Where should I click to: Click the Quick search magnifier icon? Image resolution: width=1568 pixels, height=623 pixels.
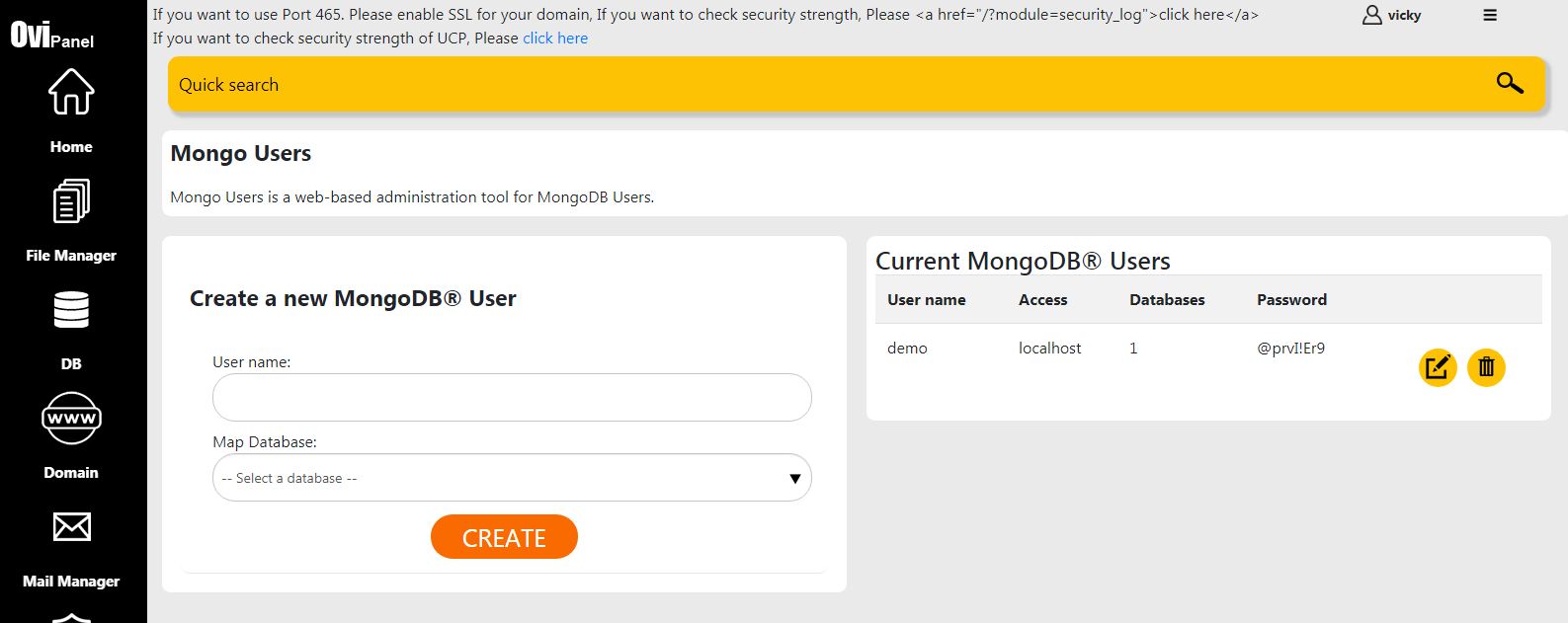tap(1509, 84)
